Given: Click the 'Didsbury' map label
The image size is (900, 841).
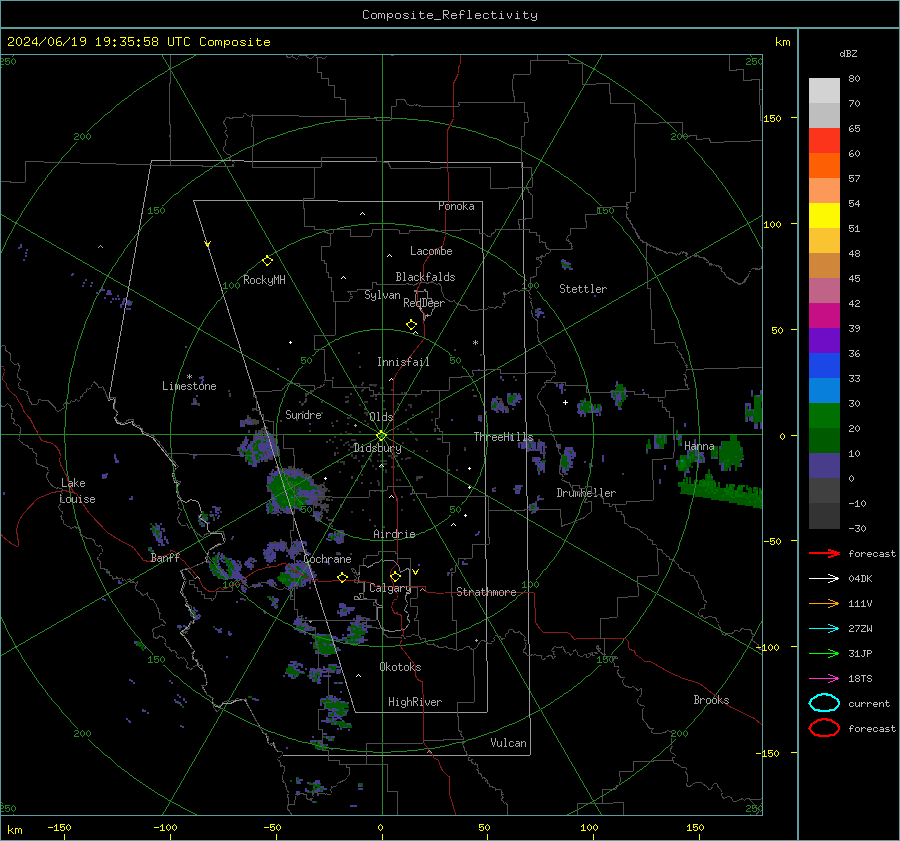Looking at the screenshot, I should (x=377, y=448).
